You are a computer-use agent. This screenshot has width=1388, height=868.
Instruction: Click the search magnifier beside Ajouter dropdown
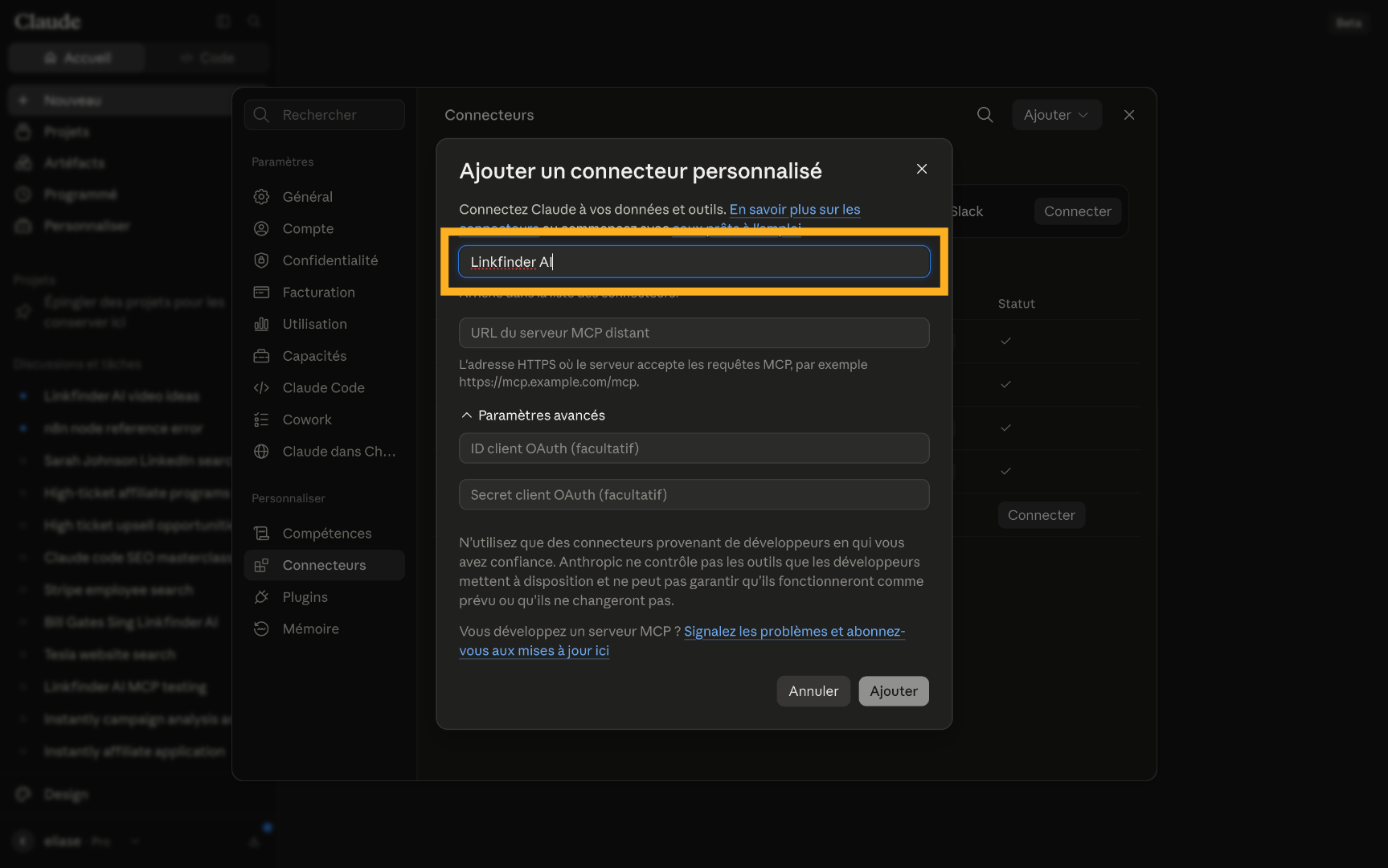pyautogui.click(x=985, y=115)
